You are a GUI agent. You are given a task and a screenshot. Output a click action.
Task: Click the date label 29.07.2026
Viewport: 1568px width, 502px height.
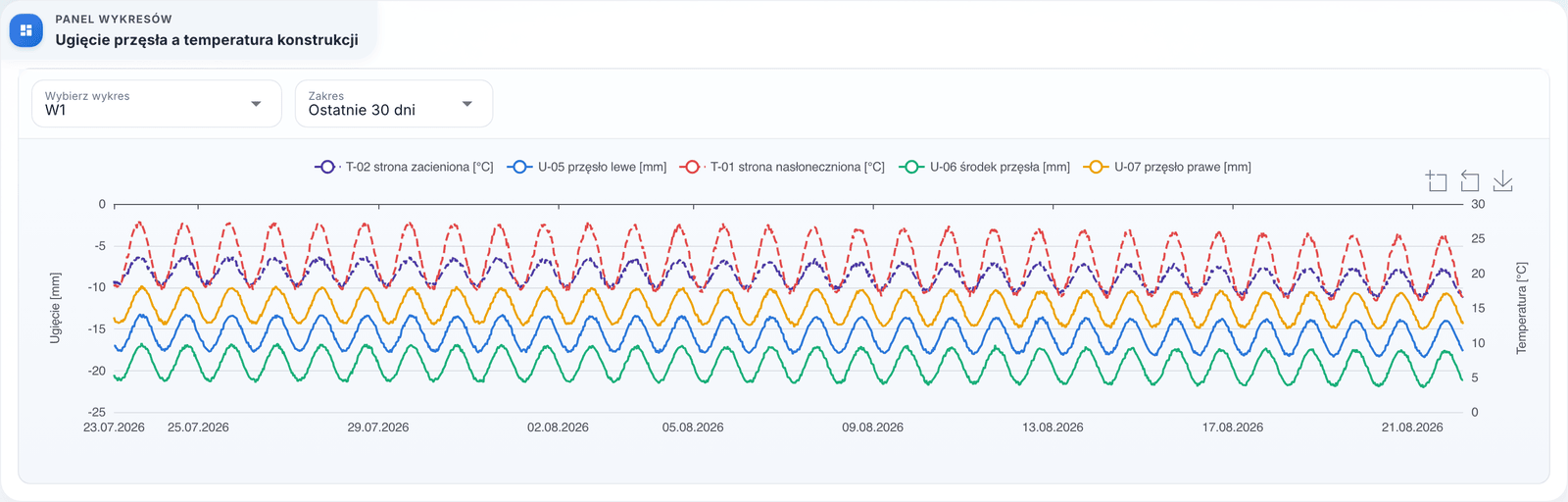[378, 427]
